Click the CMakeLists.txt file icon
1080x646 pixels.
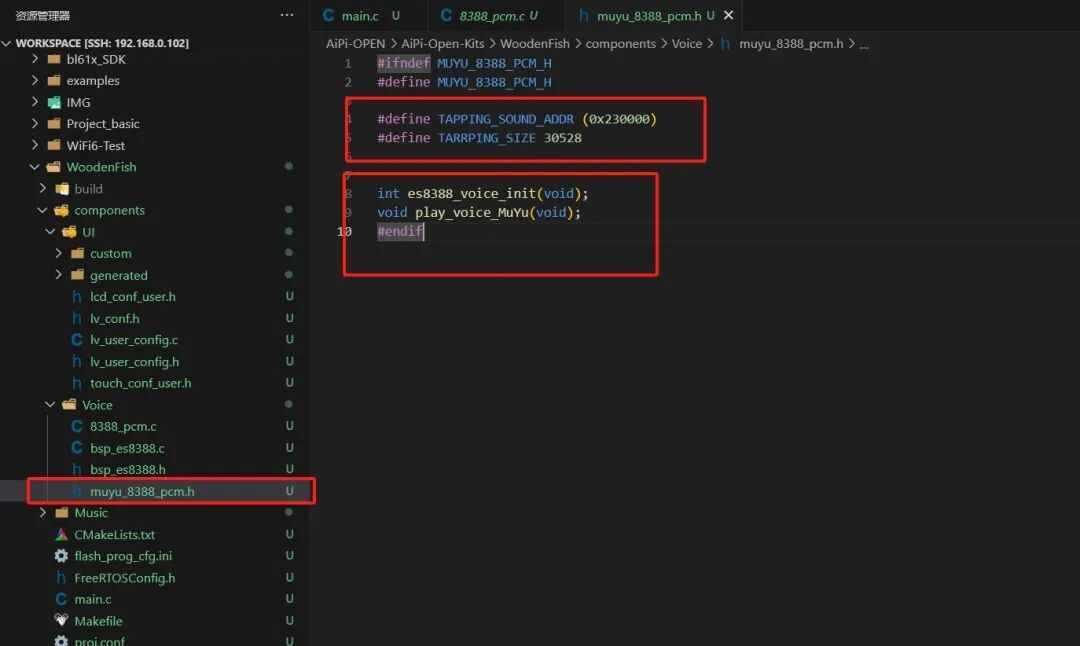click(61, 534)
